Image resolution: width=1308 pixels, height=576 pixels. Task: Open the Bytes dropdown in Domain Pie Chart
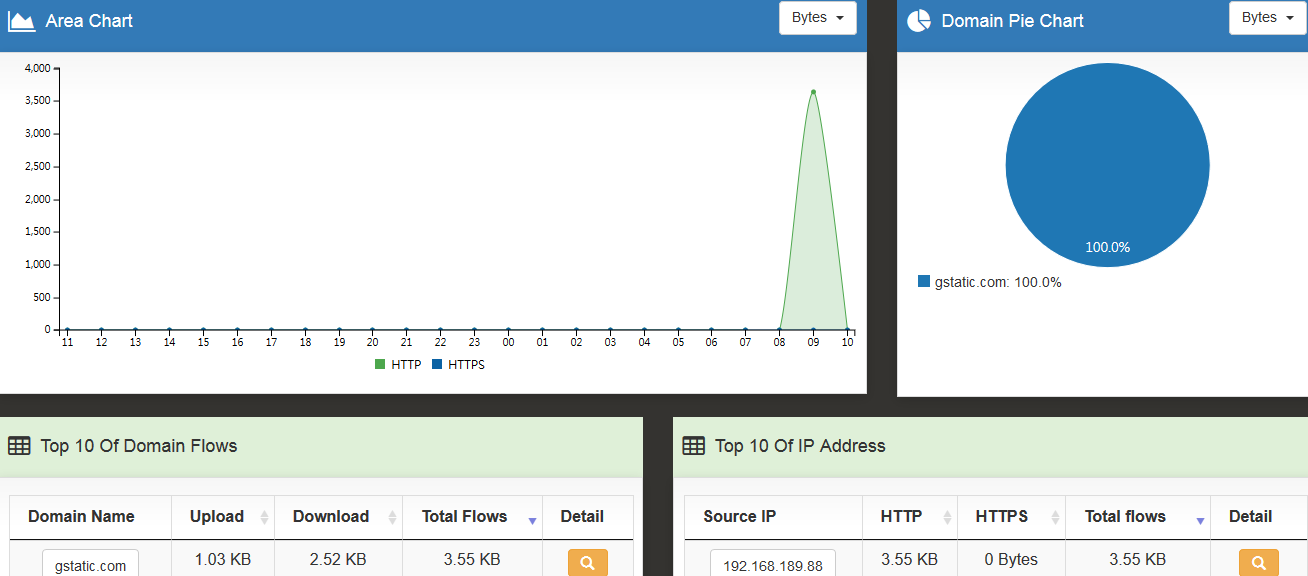tap(1267, 18)
